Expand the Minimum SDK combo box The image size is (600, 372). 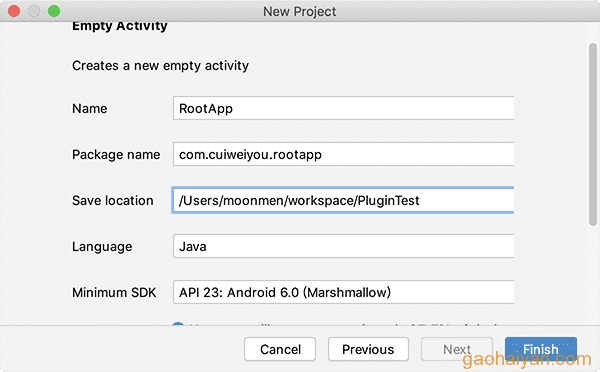click(343, 292)
